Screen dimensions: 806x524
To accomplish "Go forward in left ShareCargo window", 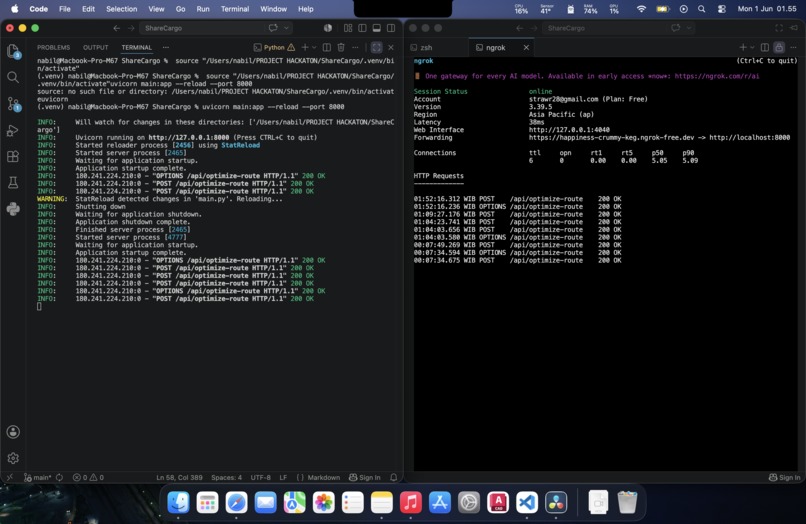I will 131,28.
